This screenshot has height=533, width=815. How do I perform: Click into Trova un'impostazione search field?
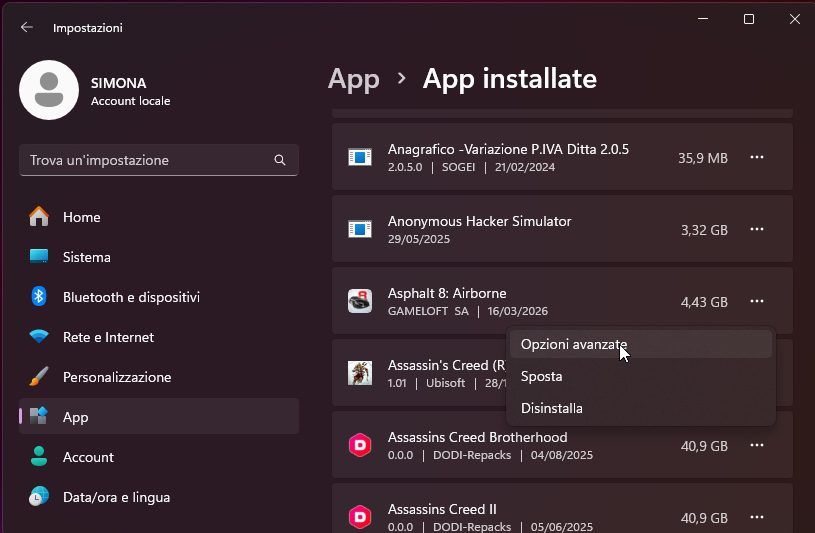[159, 160]
